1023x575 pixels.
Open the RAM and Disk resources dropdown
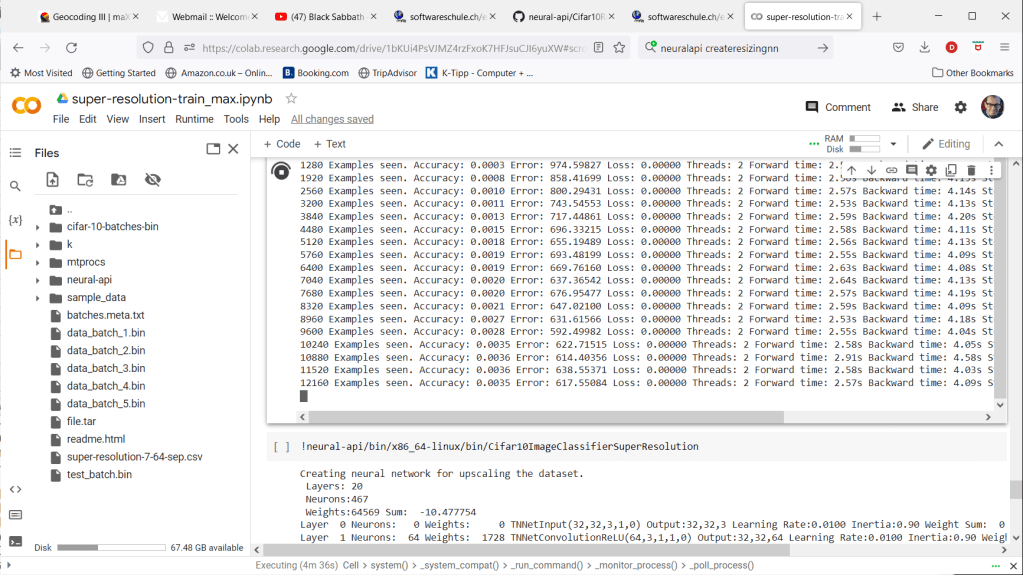click(x=893, y=144)
